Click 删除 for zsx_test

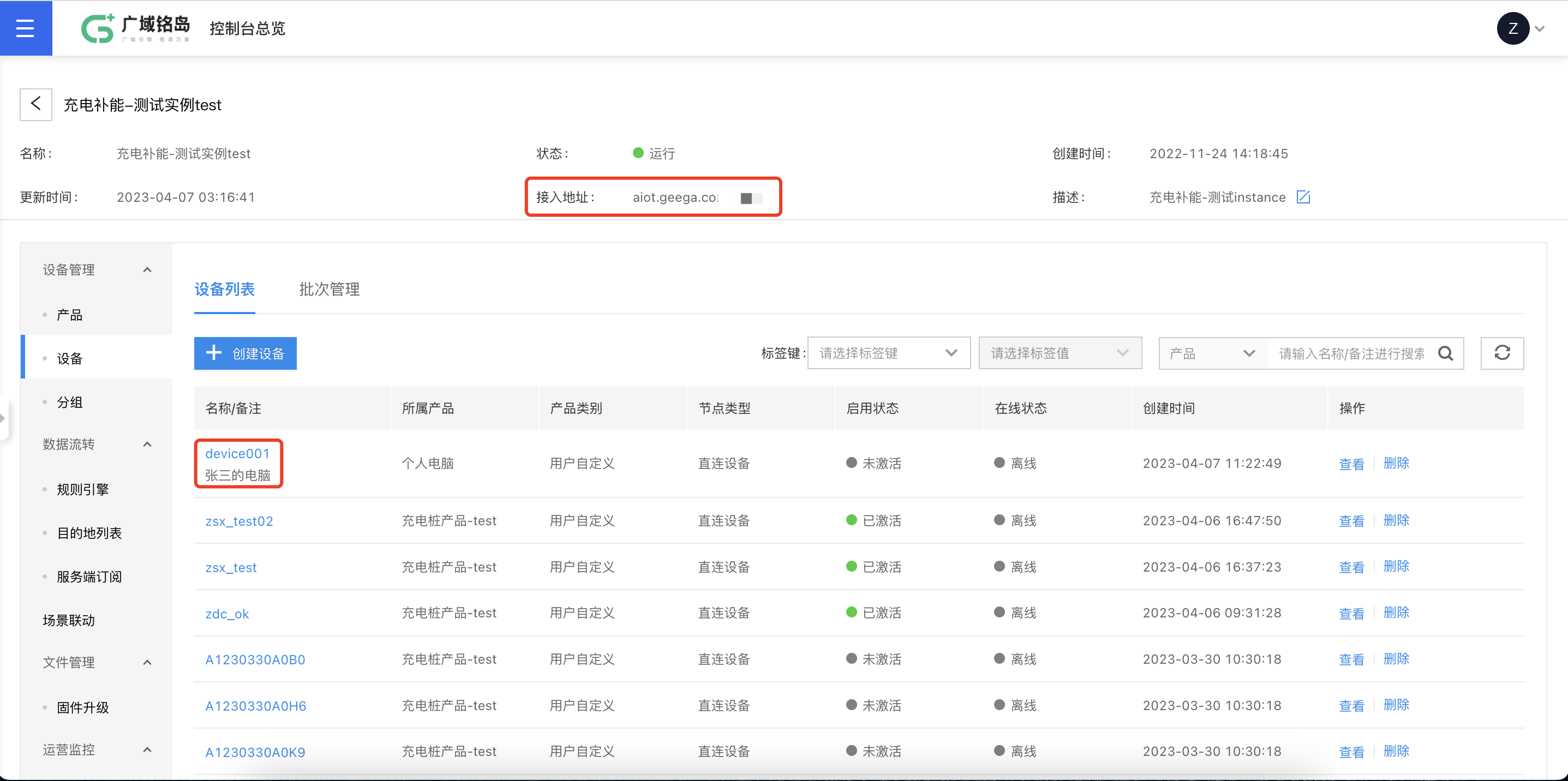pos(1396,566)
